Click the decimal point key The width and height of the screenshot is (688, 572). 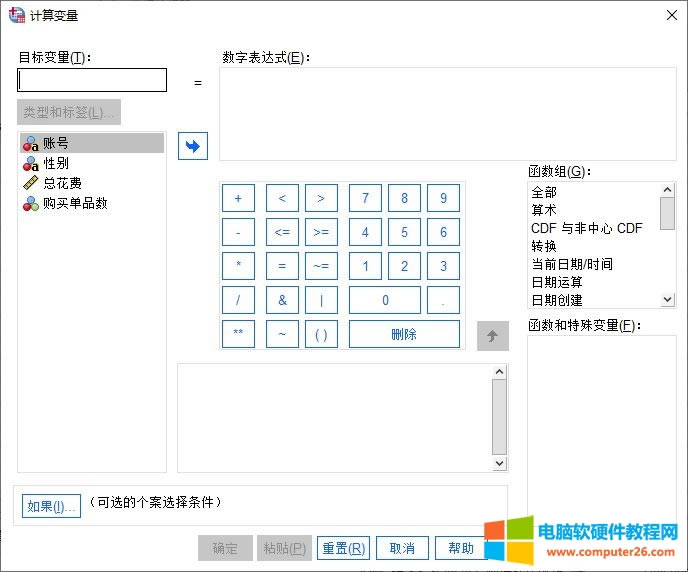(x=443, y=300)
